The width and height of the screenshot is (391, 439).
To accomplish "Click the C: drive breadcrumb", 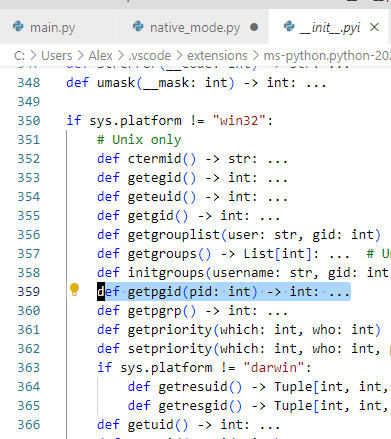I will 19,55.
